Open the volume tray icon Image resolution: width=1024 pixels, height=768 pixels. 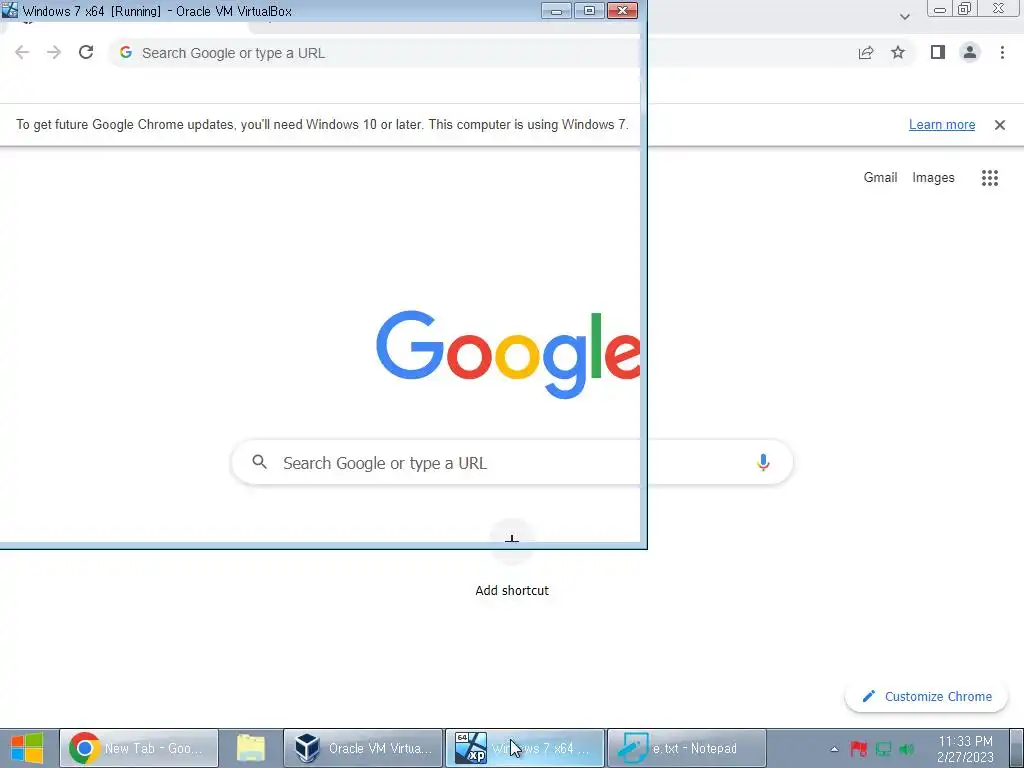tap(906, 749)
